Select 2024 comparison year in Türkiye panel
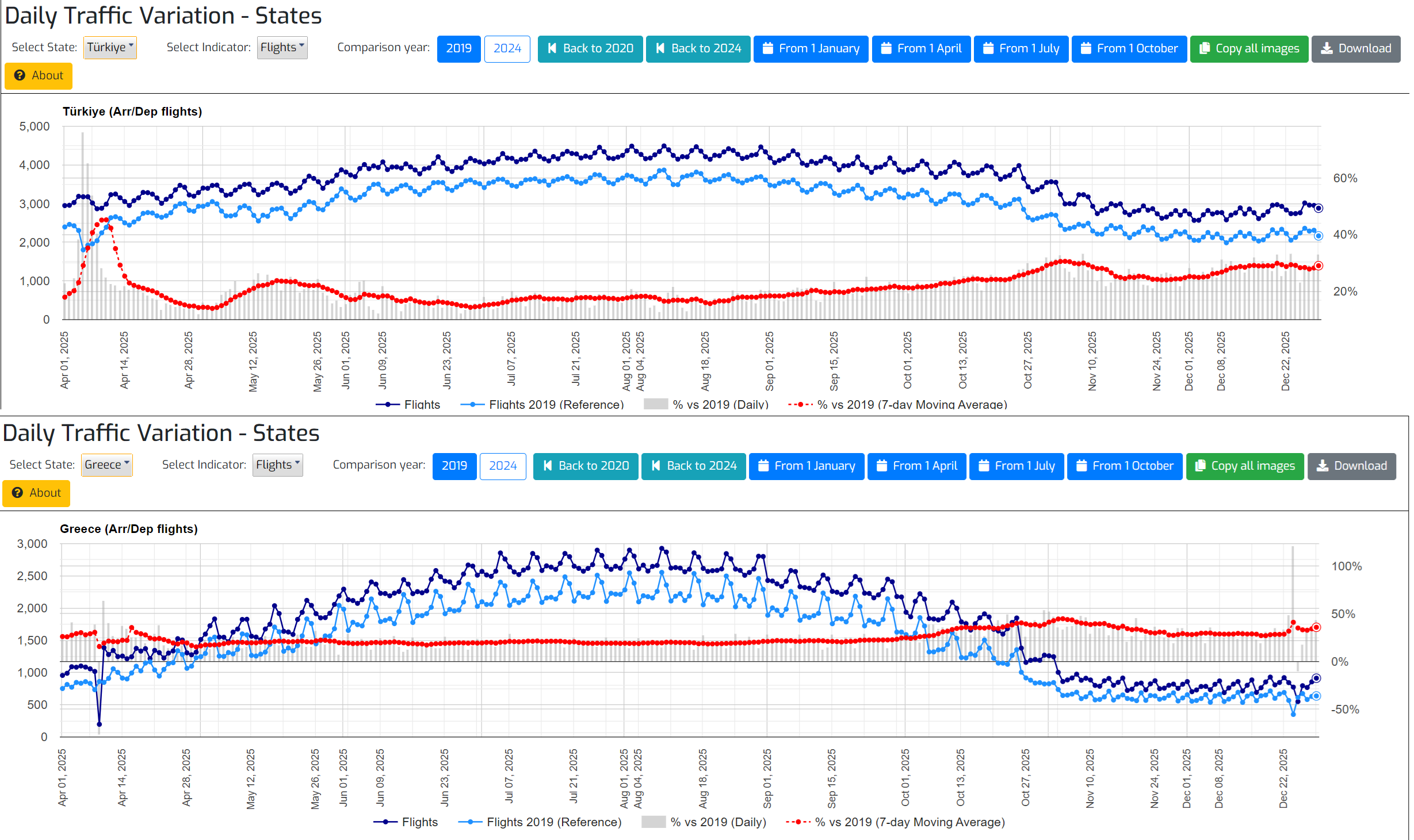The image size is (1414, 840). click(507, 48)
